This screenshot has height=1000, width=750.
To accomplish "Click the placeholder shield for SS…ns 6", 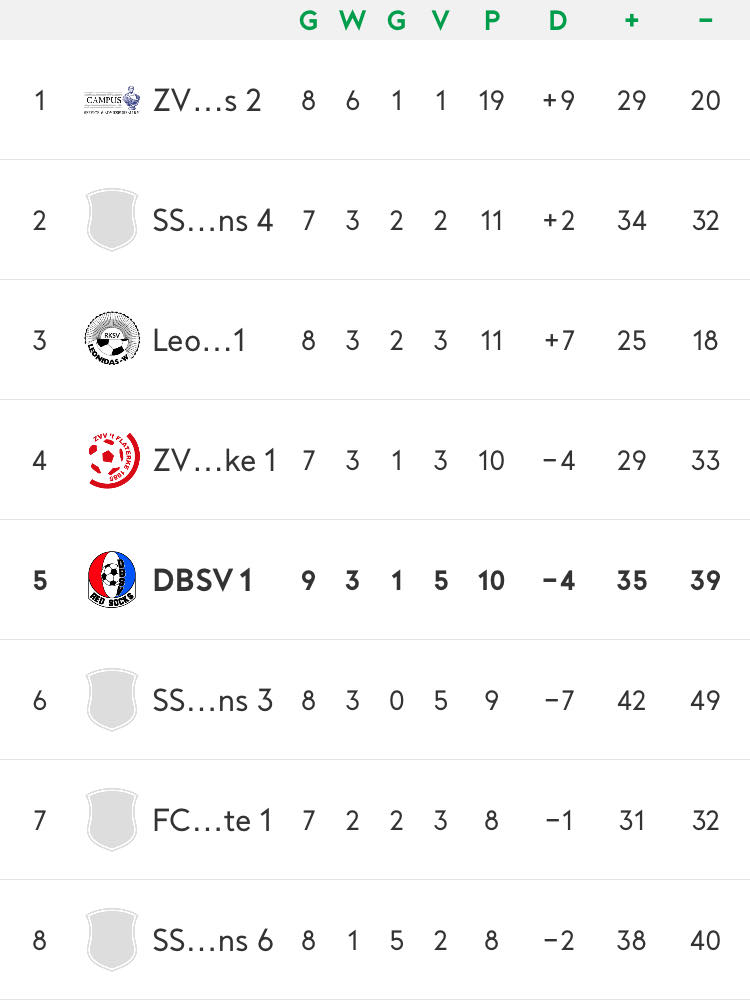I will pos(112,939).
